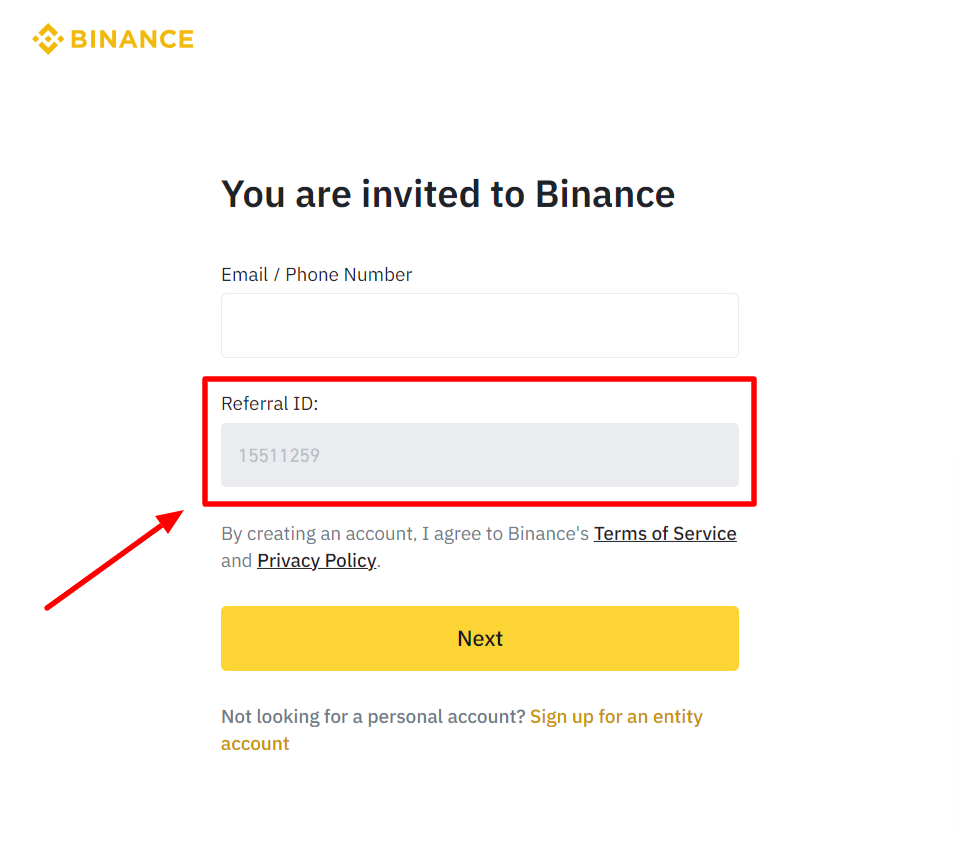Click the Binance diamond logo icon

click(48, 39)
